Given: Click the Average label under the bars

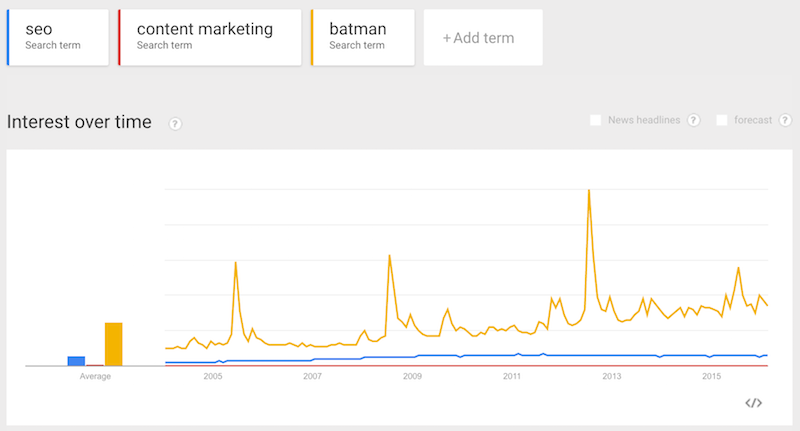Looking at the screenshot, I should (95, 377).
